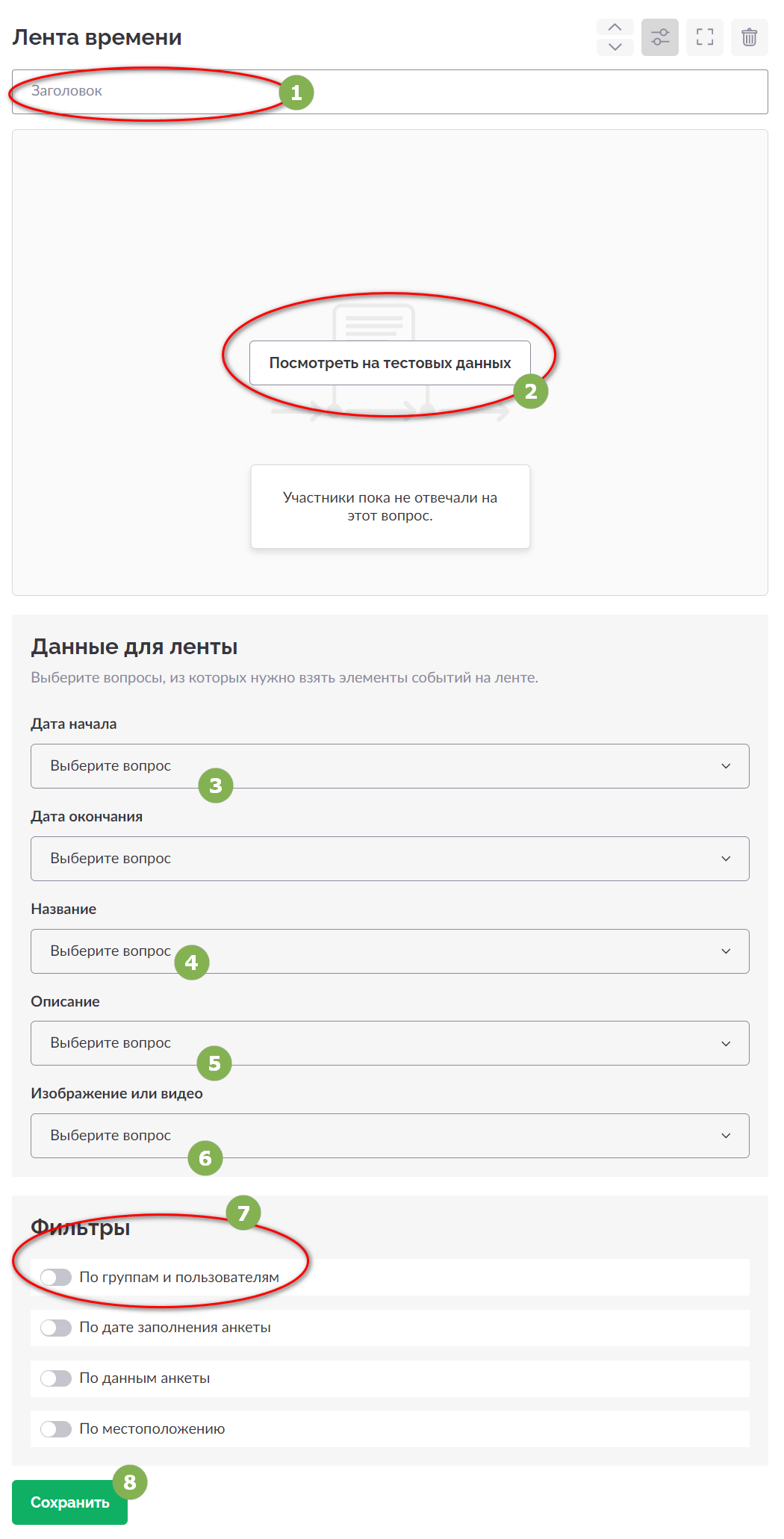784x1539 pixels.
Task: Enable filter По местоположению
Action: click(x=56, y=1429)
